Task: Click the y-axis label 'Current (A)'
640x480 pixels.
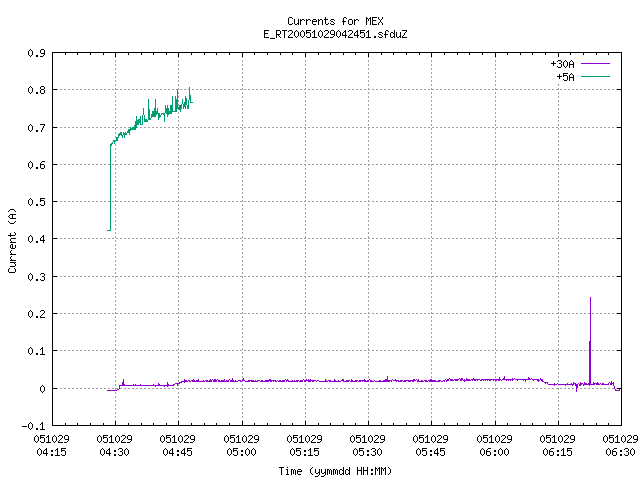Action: point(12,241)
